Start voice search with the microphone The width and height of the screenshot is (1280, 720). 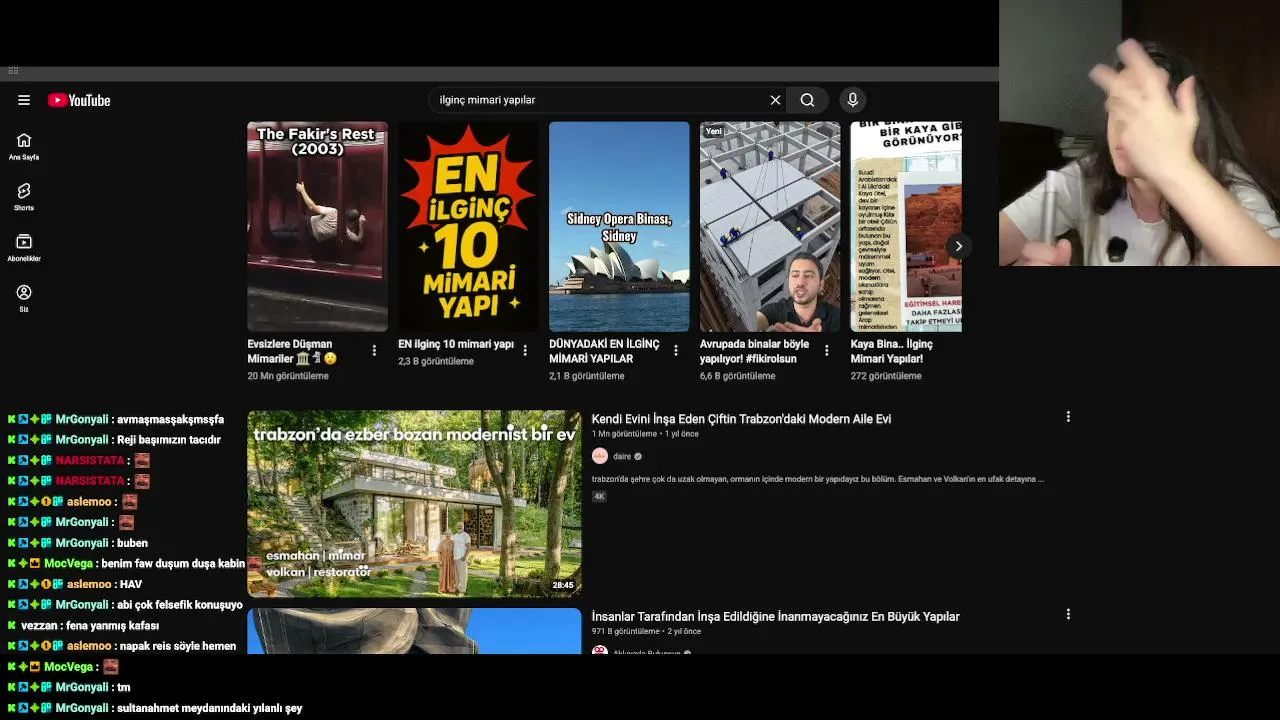tap(852, 100)
